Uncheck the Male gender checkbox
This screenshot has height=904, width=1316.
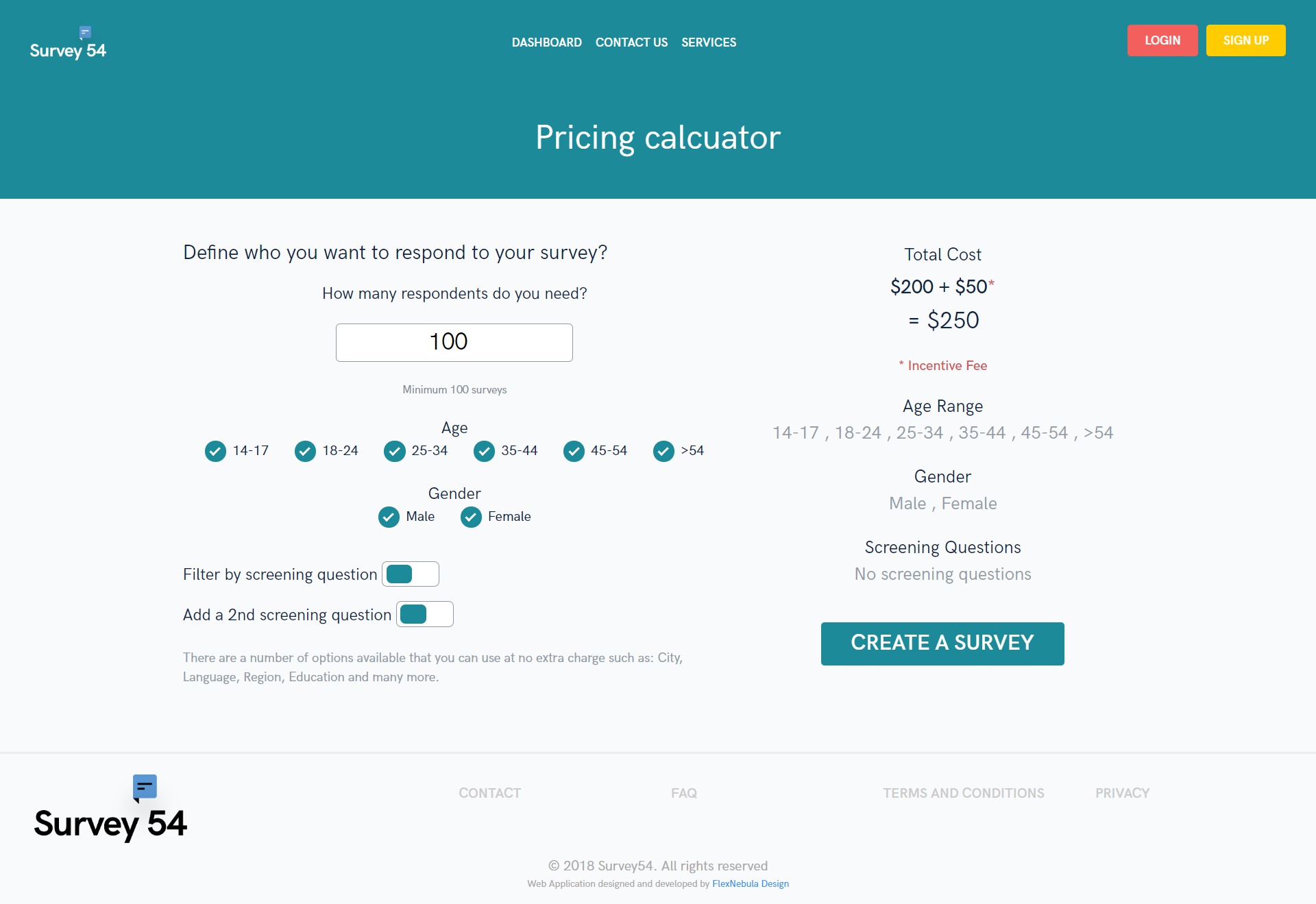coord(389,517)
